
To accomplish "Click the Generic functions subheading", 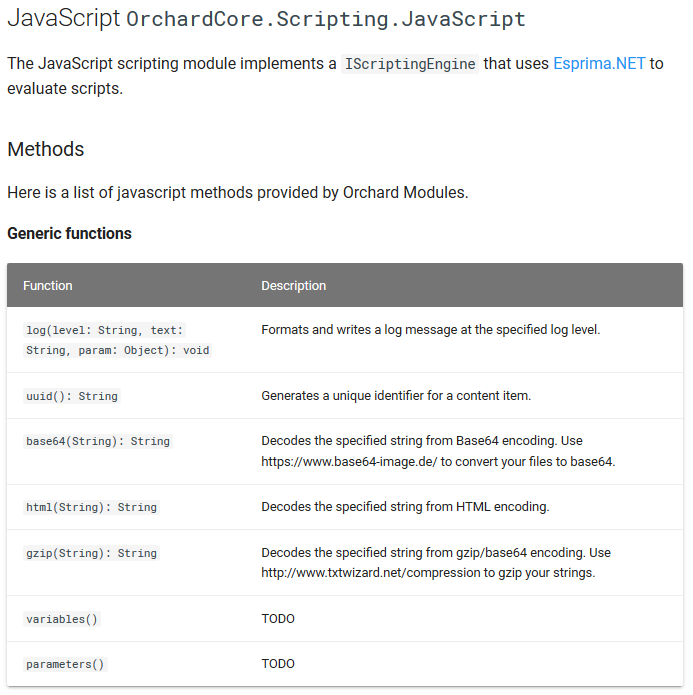I will 70,234.
